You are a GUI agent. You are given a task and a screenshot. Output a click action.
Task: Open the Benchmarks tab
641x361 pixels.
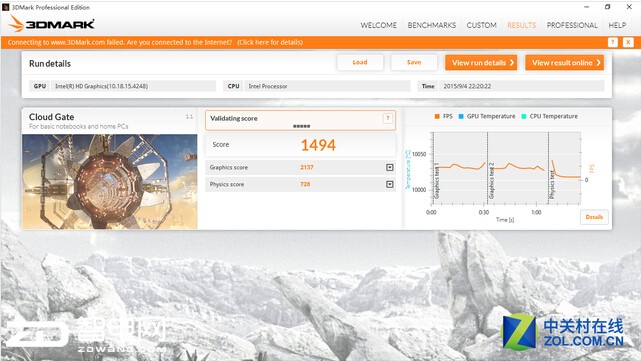432,25
